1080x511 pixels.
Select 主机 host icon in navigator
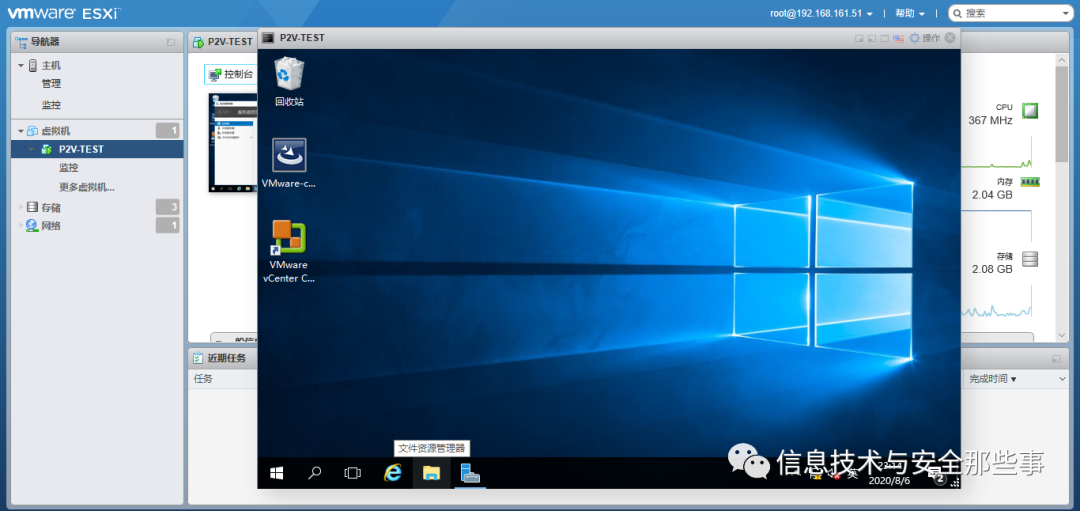(32, 65)
